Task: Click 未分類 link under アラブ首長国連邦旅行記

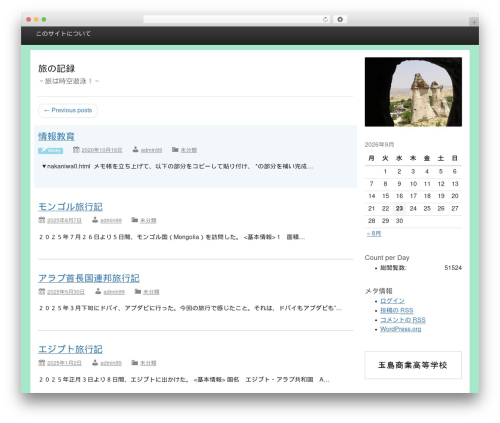Action: coord(151,292)
